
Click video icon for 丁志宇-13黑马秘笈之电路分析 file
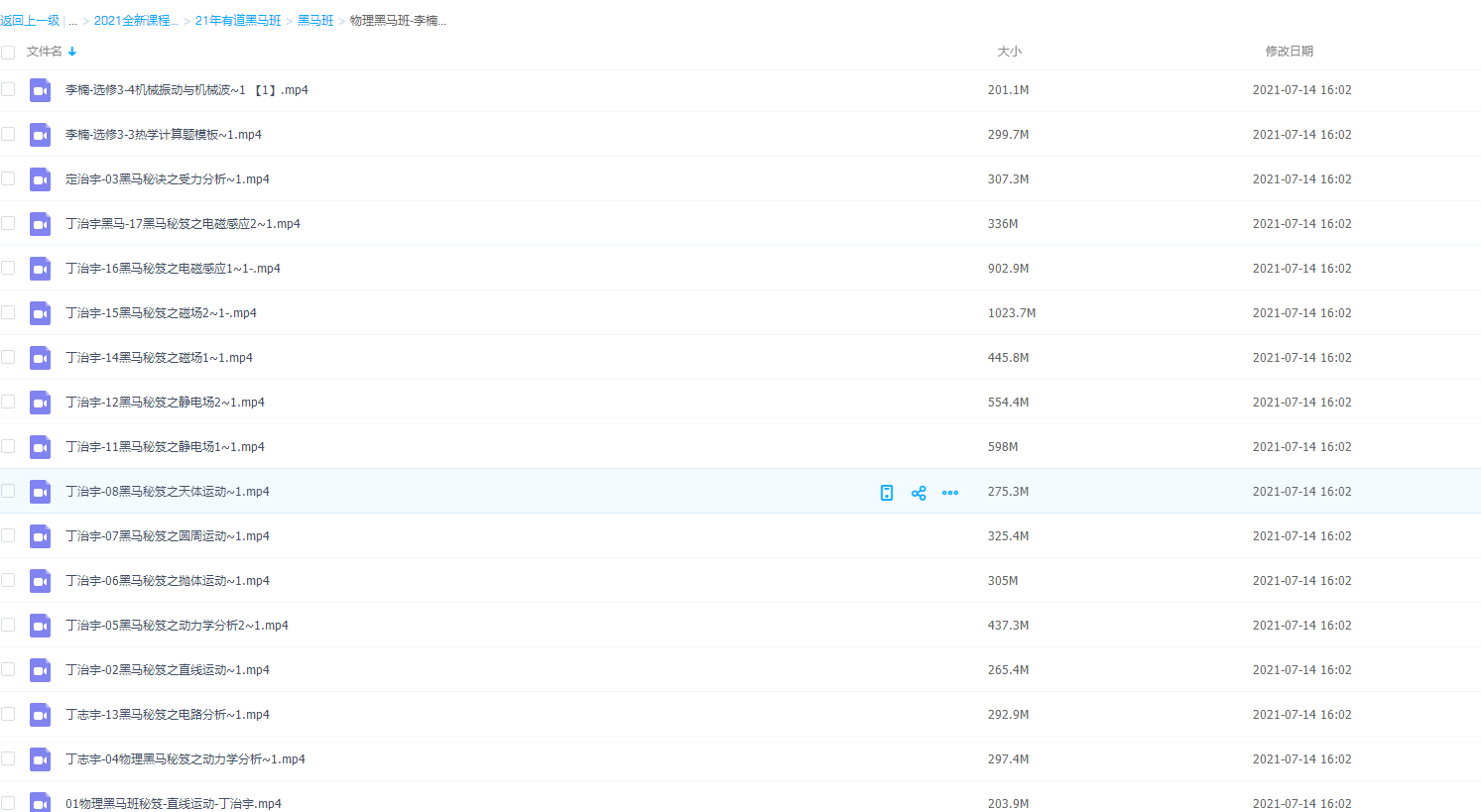40,715
